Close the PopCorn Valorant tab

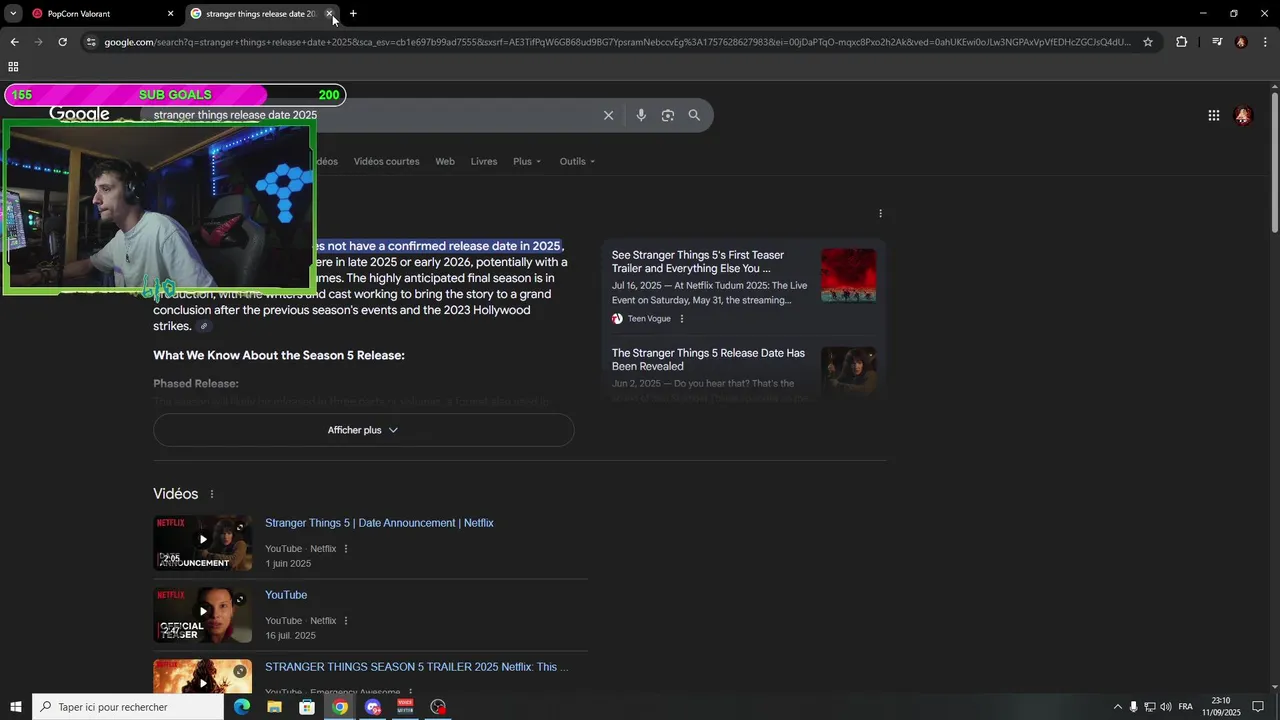pos(170,14)
